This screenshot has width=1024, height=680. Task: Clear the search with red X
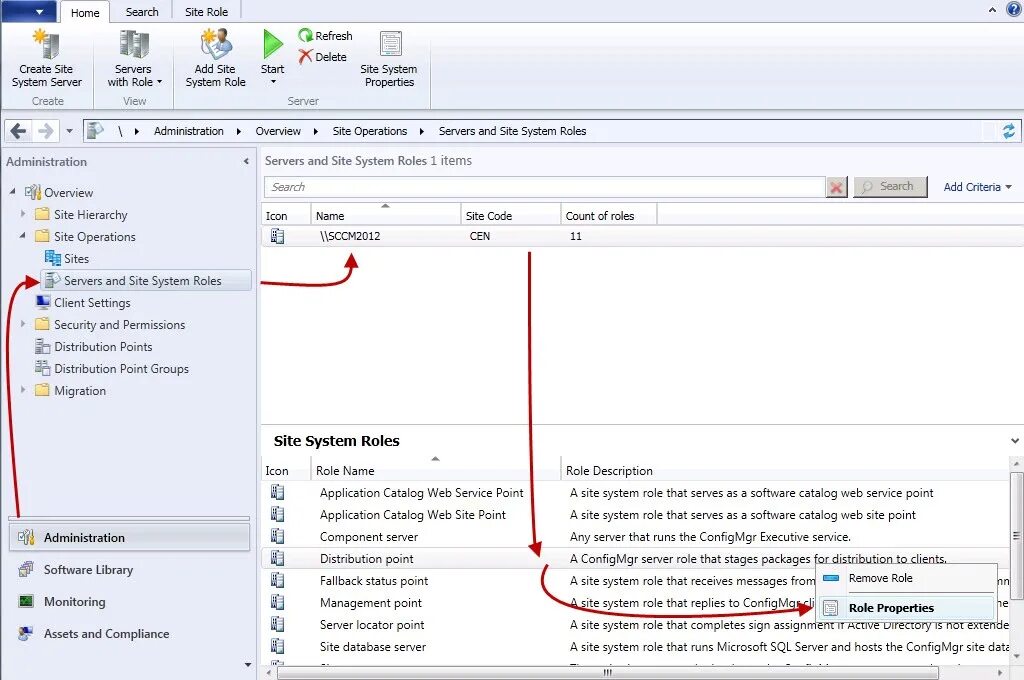click(836, 187)
